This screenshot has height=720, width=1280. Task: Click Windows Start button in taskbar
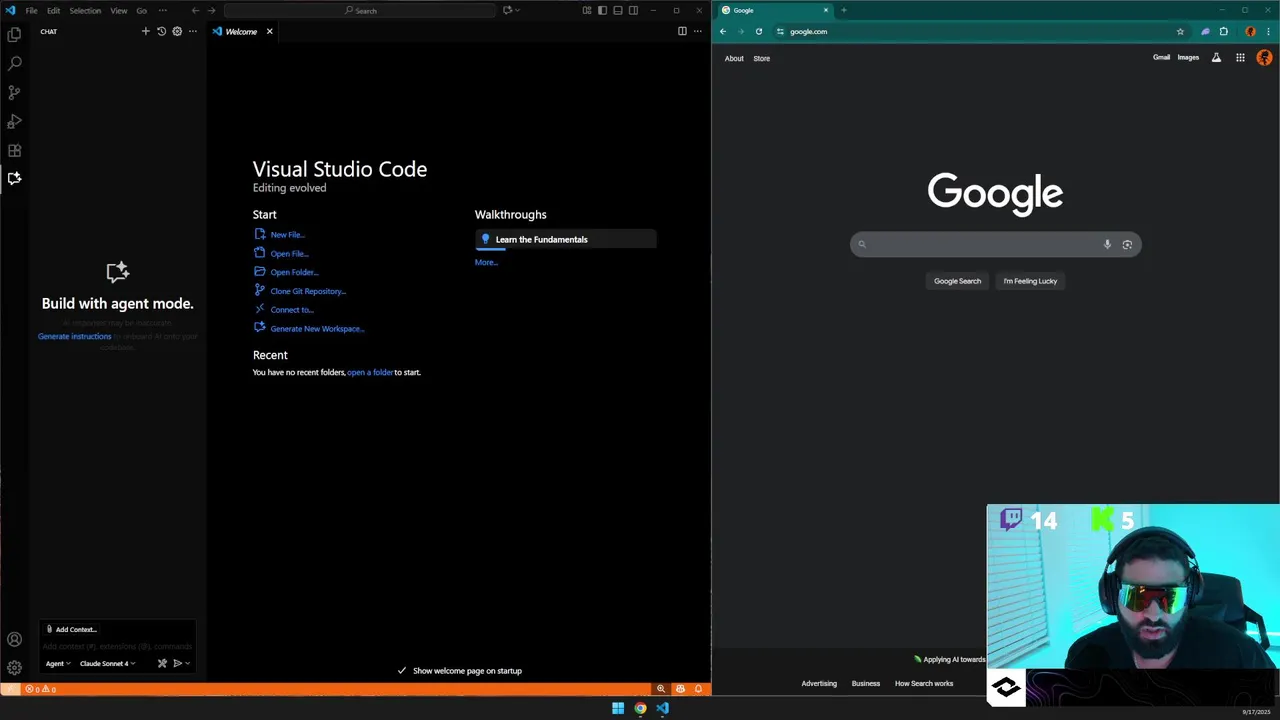618,708
